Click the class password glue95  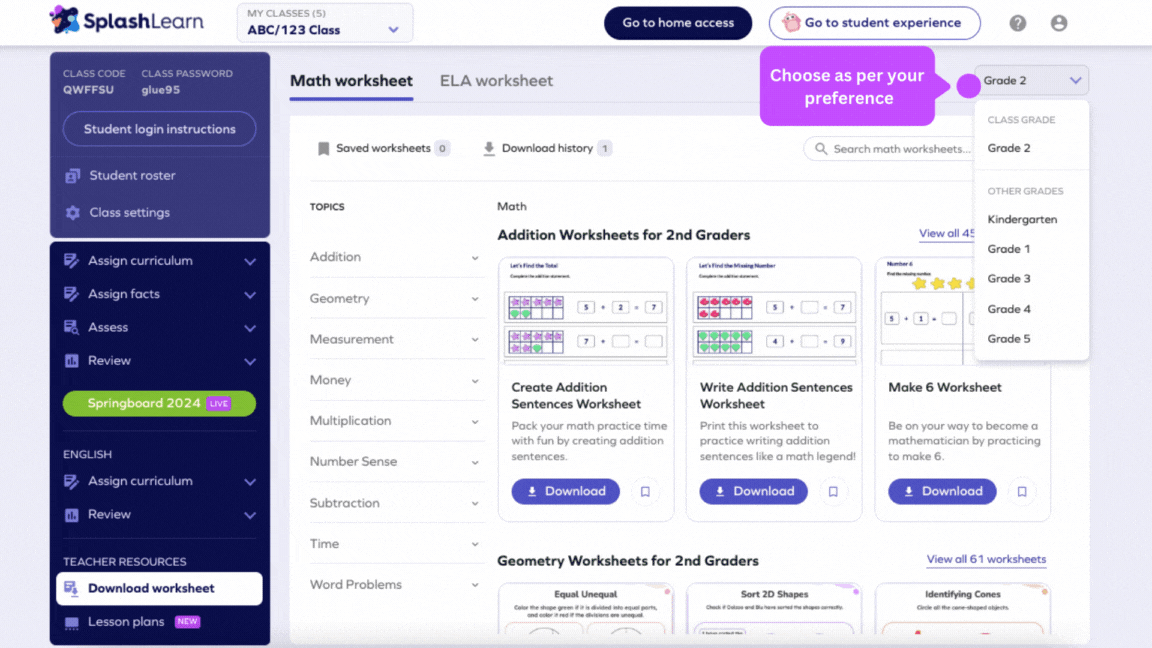coord(161,90)
